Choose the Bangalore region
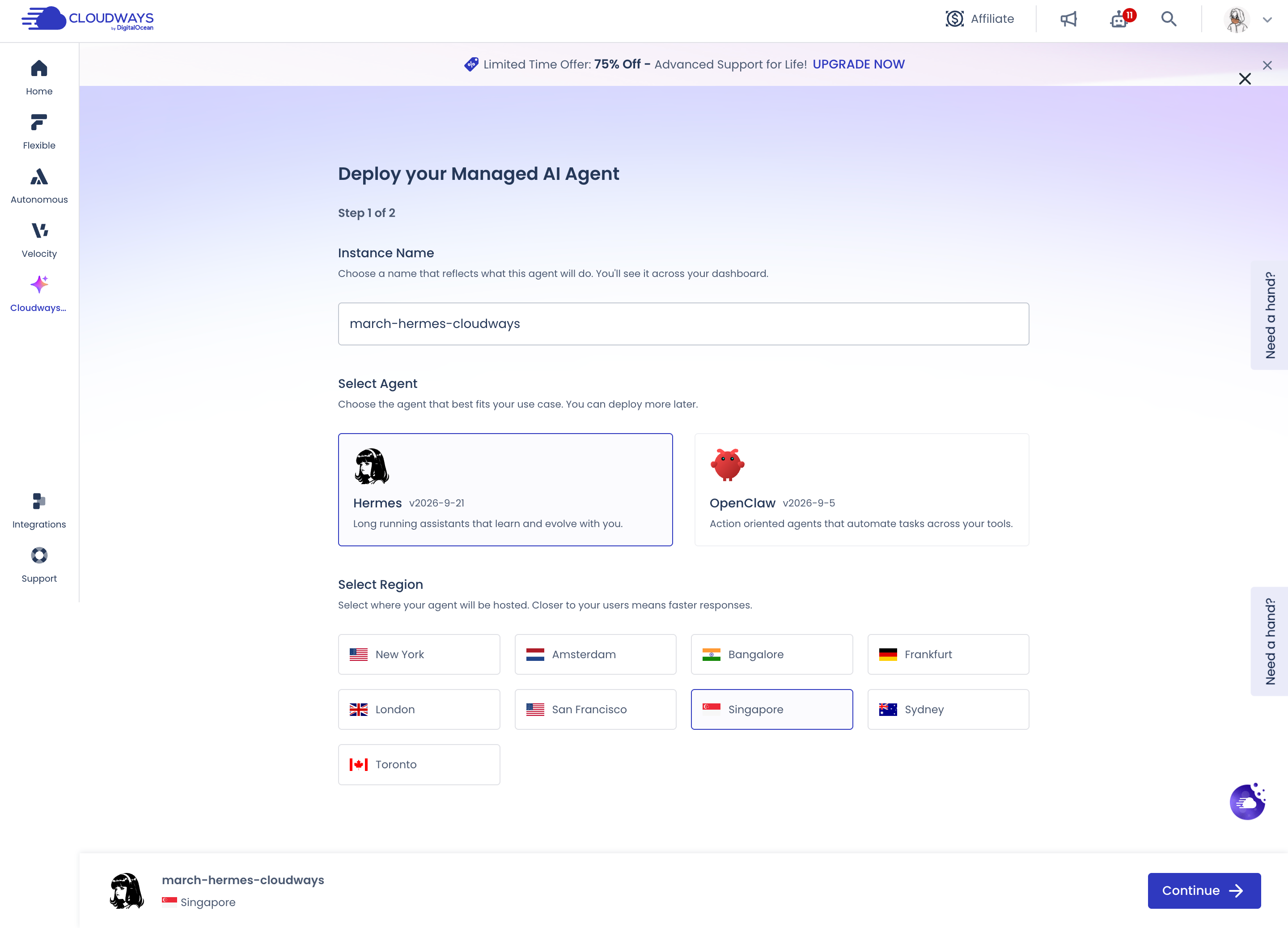 pyautogui.click(x=771, y=654)
